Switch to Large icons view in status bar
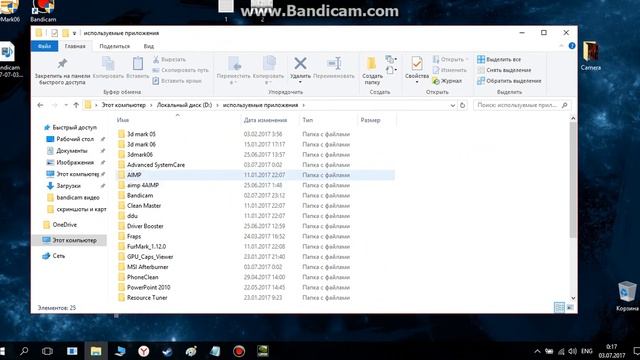Screen dimensions: 640x360 570,307
